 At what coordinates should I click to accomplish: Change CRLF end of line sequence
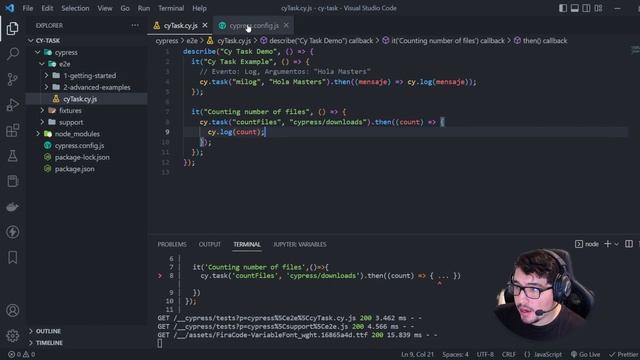(x=509, y=354)
